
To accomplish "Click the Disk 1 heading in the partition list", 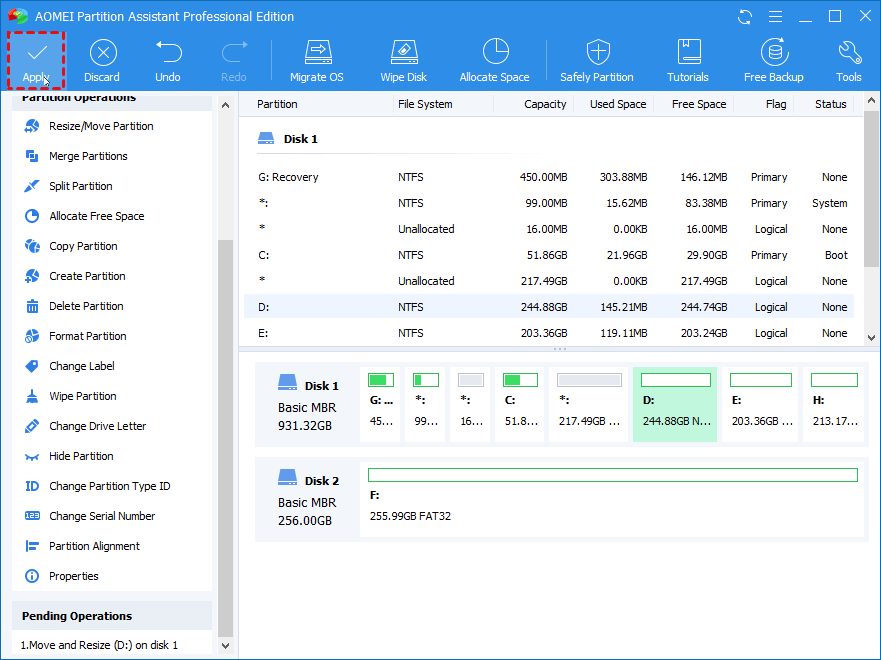I will [x=301, y=139].
